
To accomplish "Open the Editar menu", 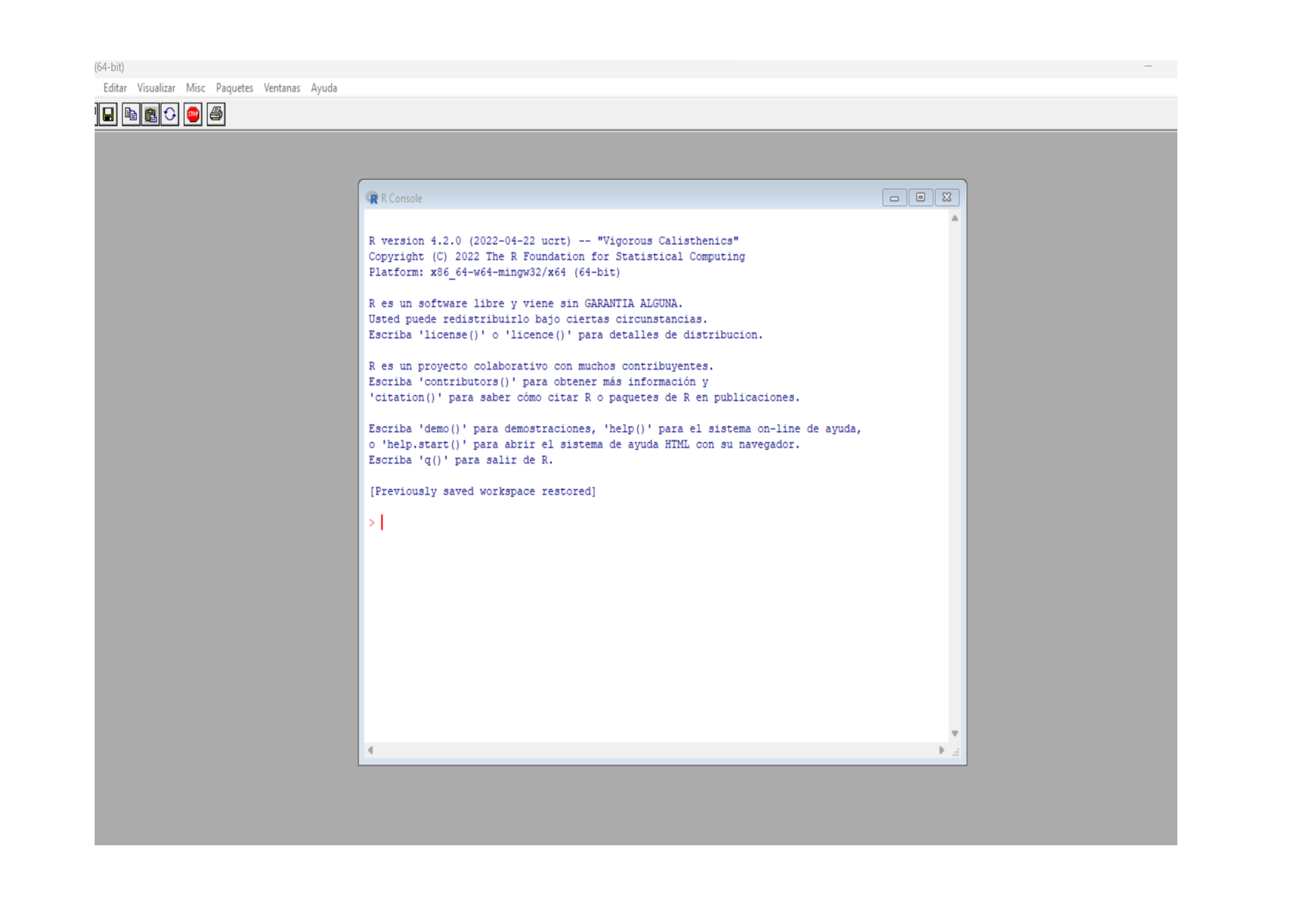I will [x=115, y=88].
